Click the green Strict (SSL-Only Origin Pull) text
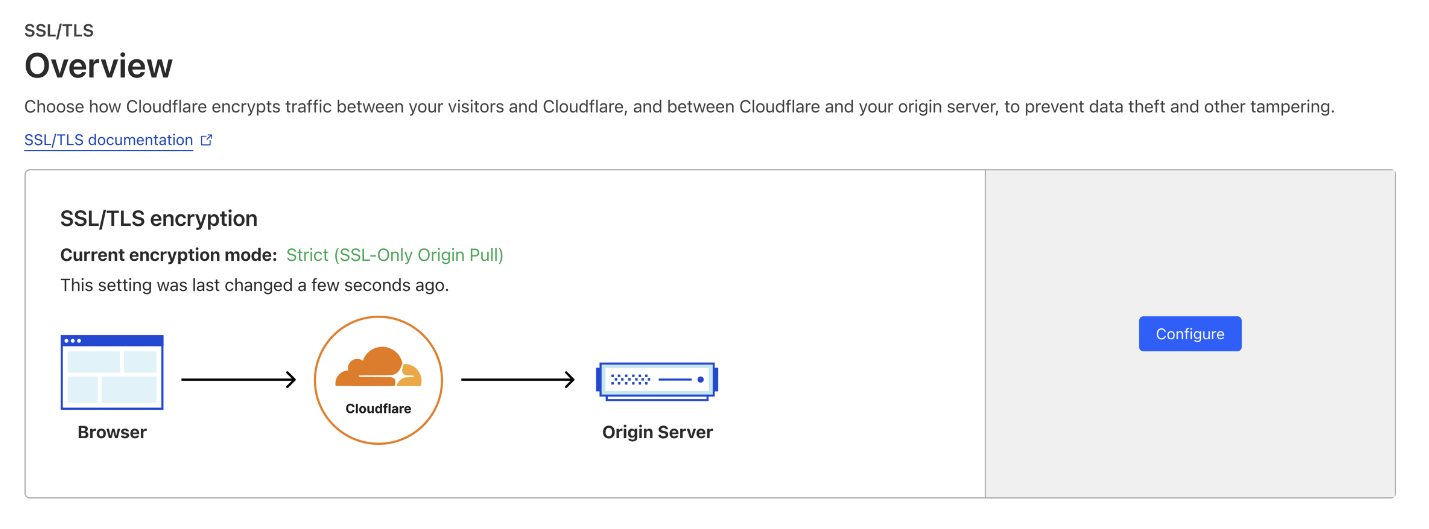Viewport: 1429px width, 529px height. click(395, 255)
